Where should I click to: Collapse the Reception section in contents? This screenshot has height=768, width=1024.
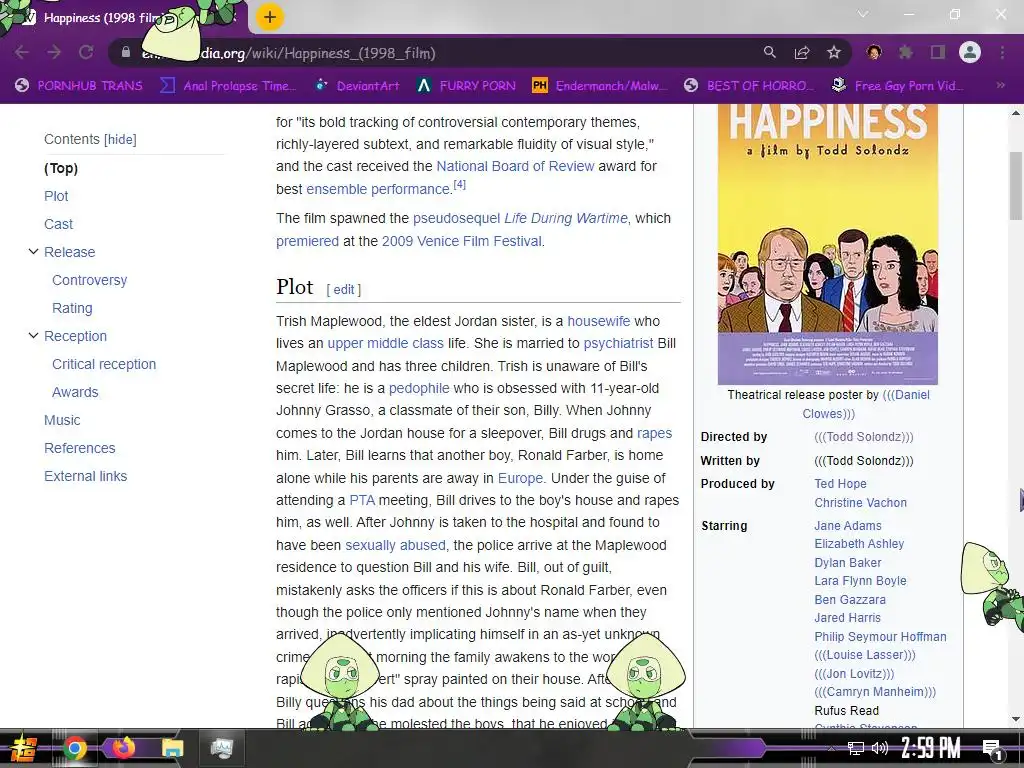33,336
